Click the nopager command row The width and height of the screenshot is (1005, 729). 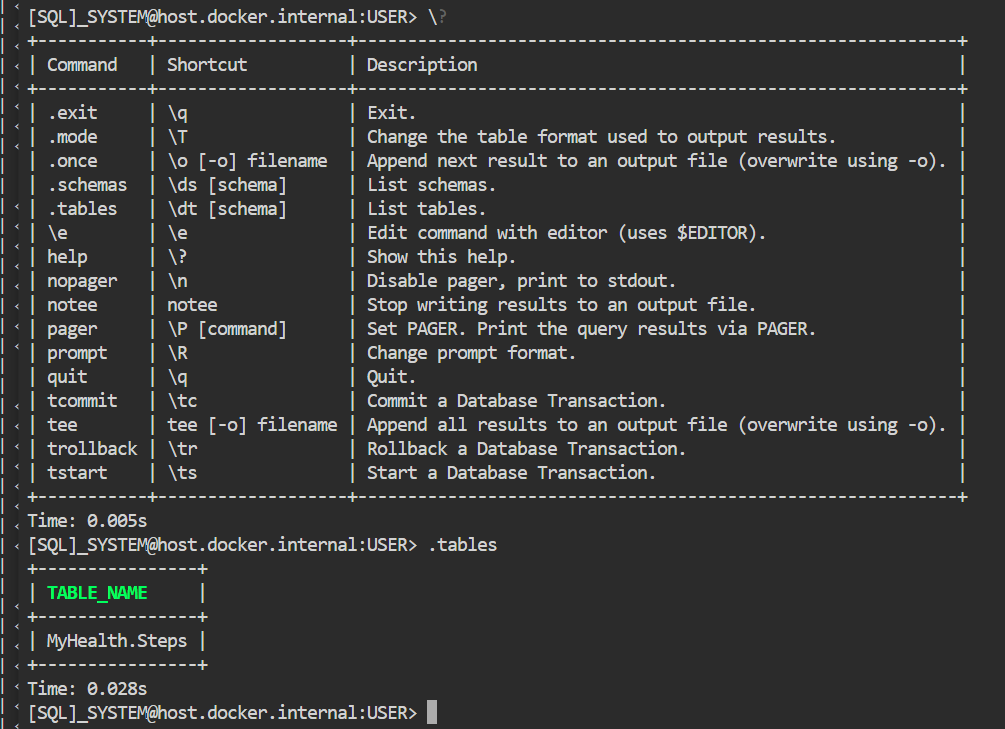(82, 280)
